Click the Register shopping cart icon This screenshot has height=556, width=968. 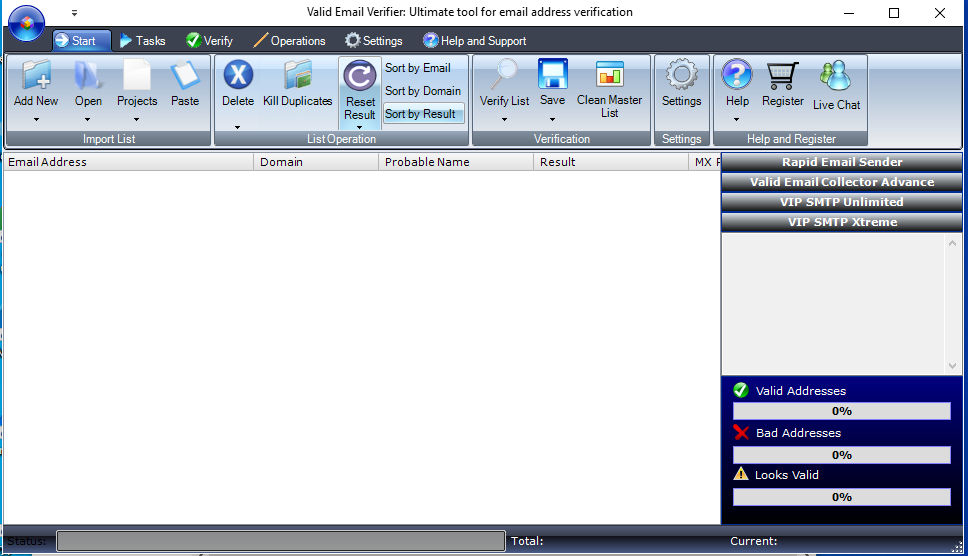click(782, 75)
